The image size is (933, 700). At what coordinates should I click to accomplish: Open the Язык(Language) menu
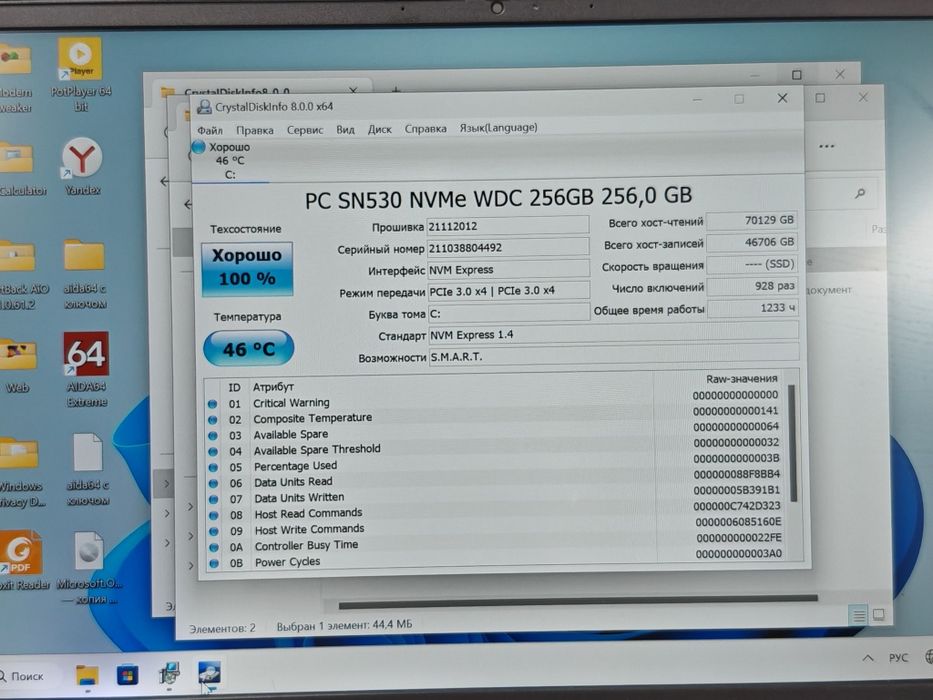pos(498,127)
